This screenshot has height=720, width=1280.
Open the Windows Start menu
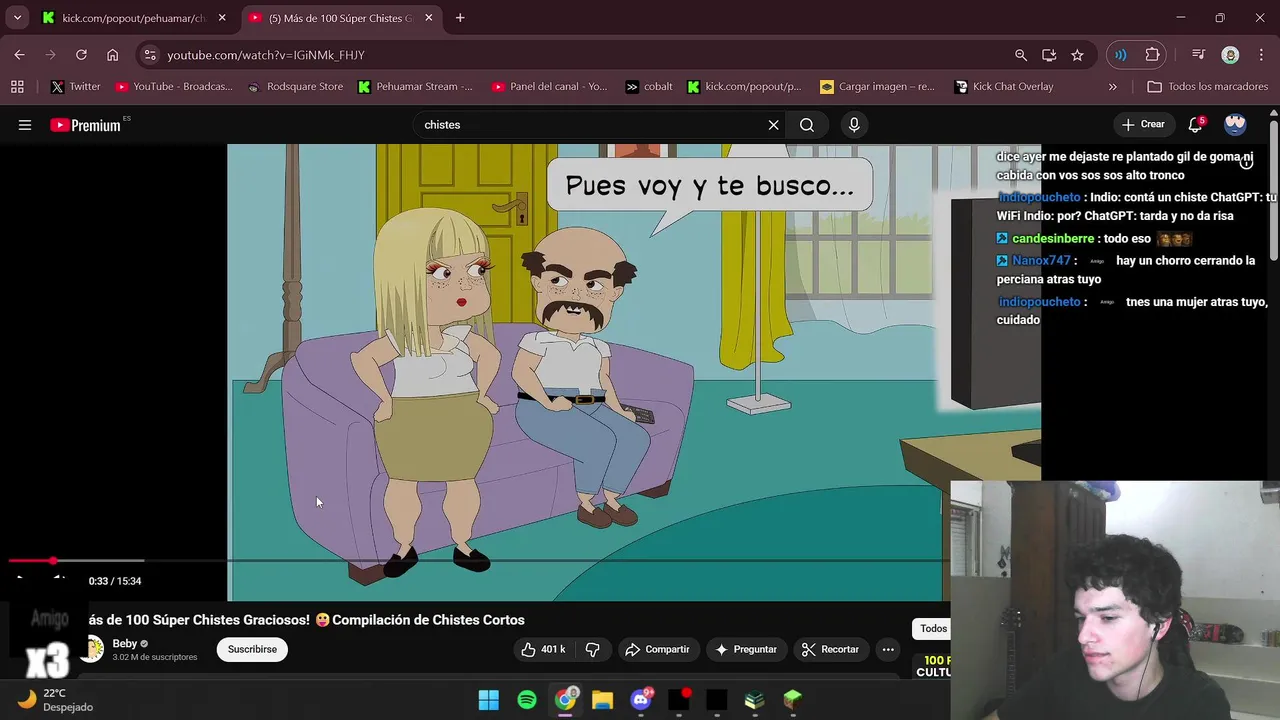[x=488, y=700]
